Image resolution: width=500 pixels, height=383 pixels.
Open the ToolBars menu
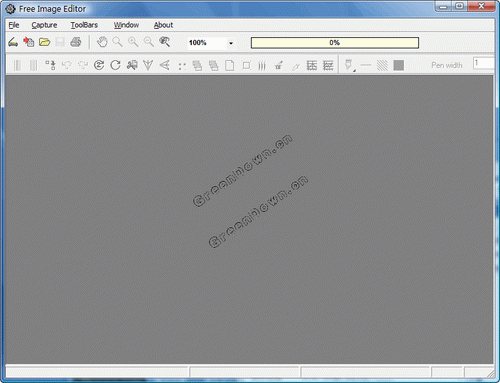point(84,25)
